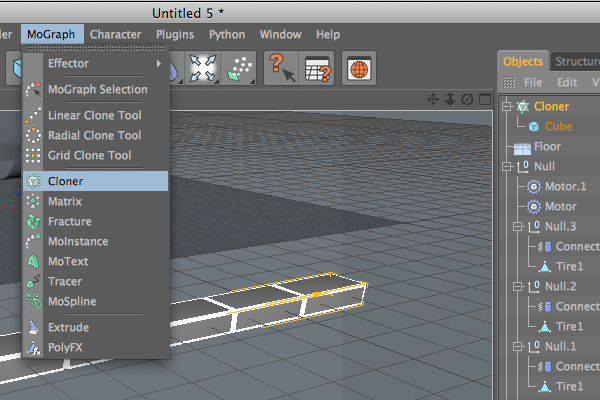Viewport: 600px width, 400px height.
Task: Open the Python menu
Action: click(227, 34)
